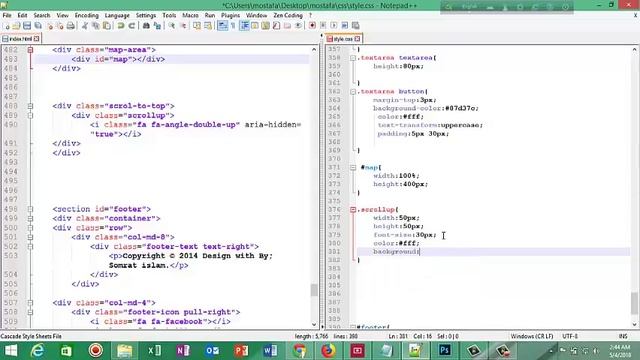
Task: Collapse the col-md-8 div fold marker
Action: pos(30,237)
